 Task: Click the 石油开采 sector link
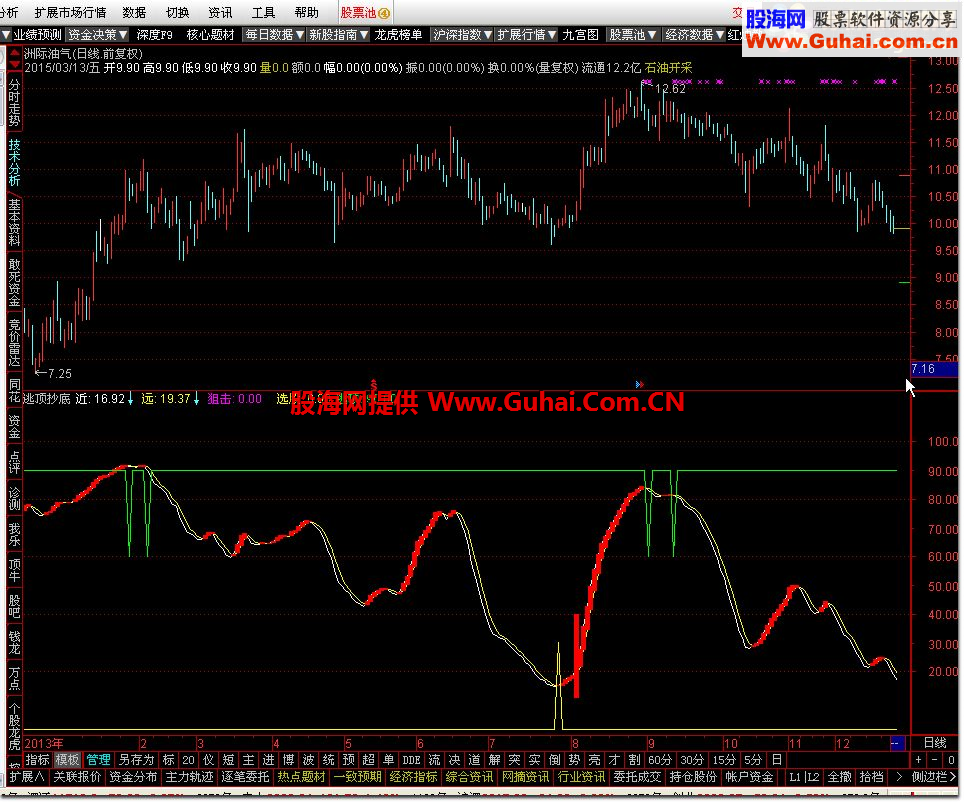click(x=668, y=68)
